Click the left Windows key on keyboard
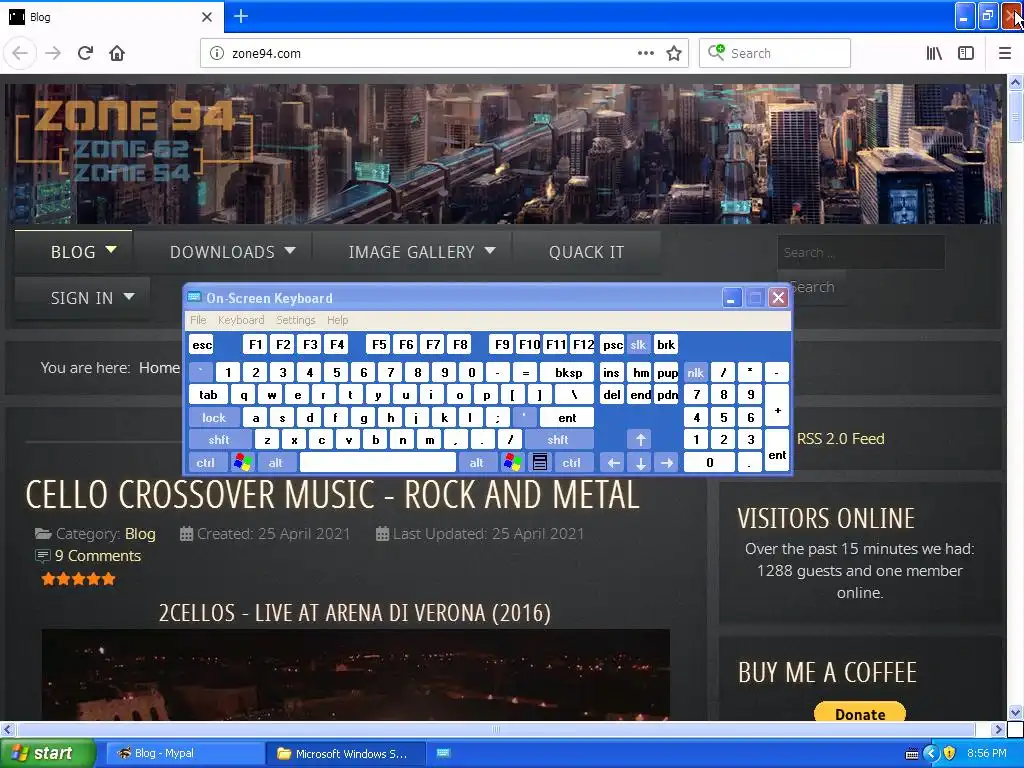The image size is (1024, 768). click(242, 462)
